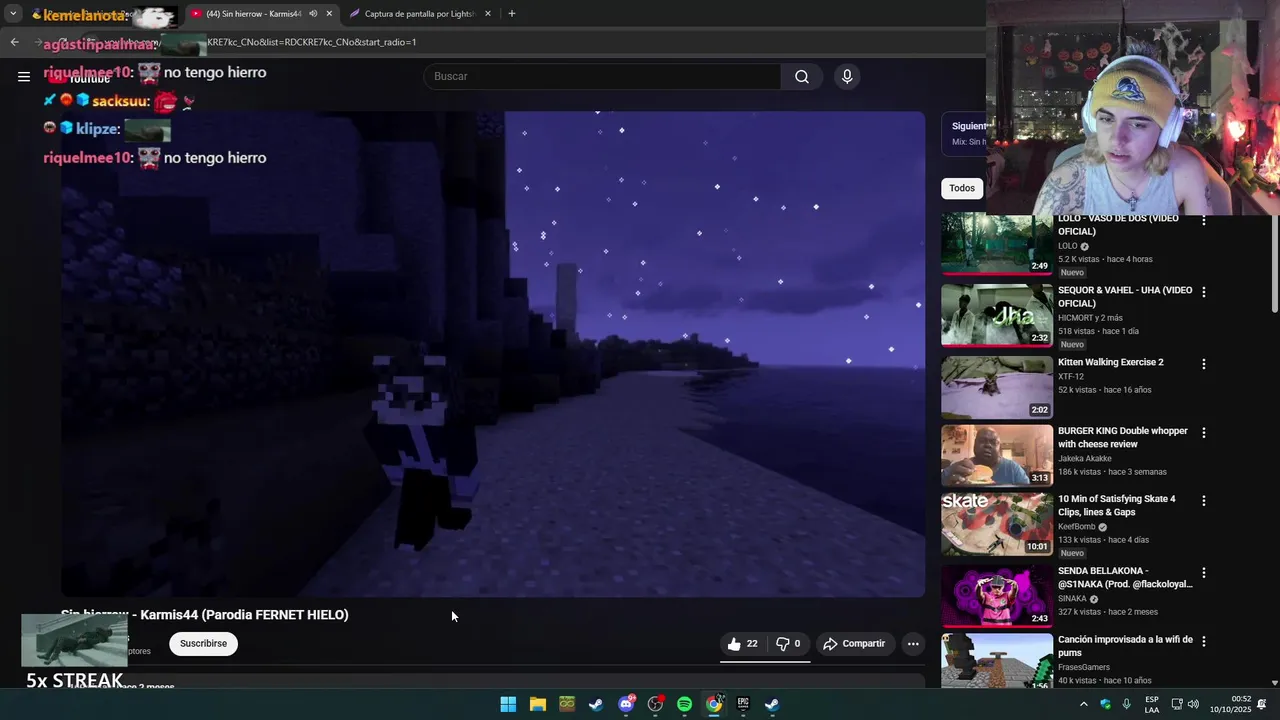Screen dimensions: 1280x720
Task: Open options for BURGER KING video
Action: click(1204, 433)
